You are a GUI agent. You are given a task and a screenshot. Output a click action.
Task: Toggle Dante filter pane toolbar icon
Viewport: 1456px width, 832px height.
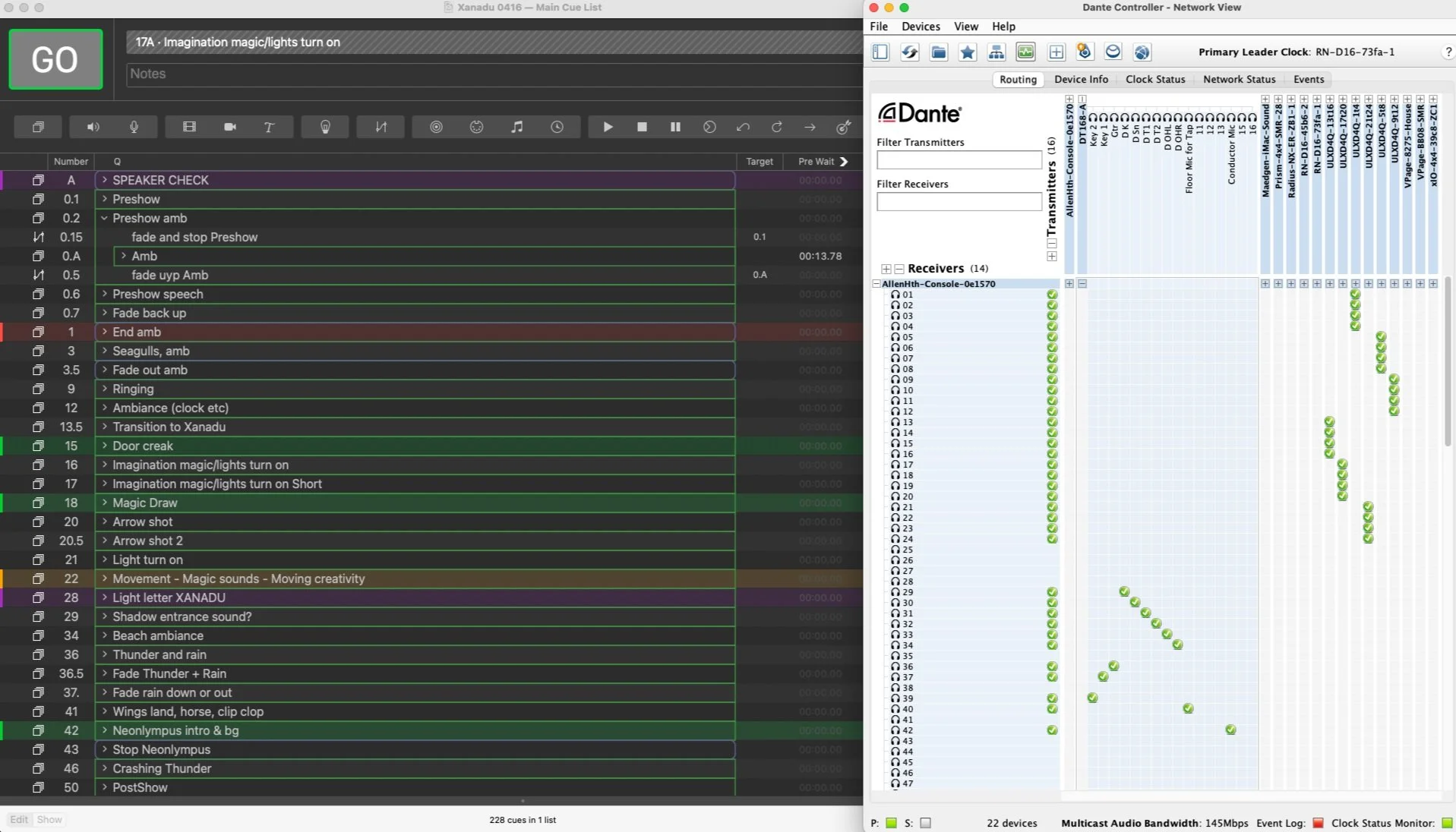pos(880,52)
